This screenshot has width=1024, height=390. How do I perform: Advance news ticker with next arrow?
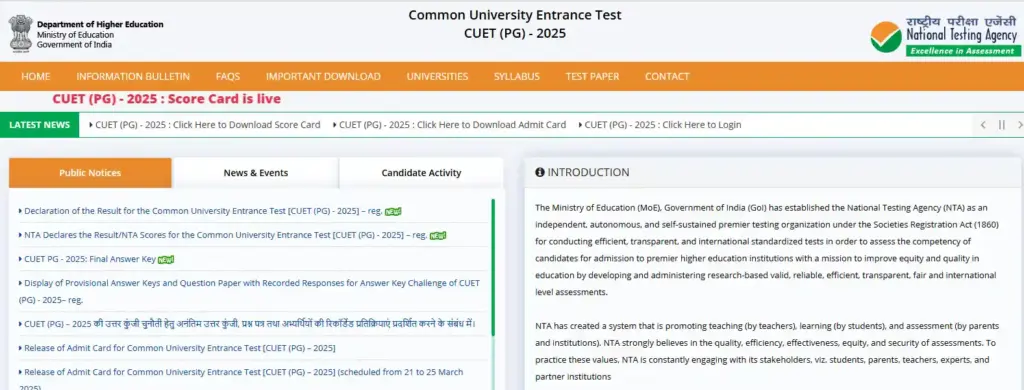1020,125
